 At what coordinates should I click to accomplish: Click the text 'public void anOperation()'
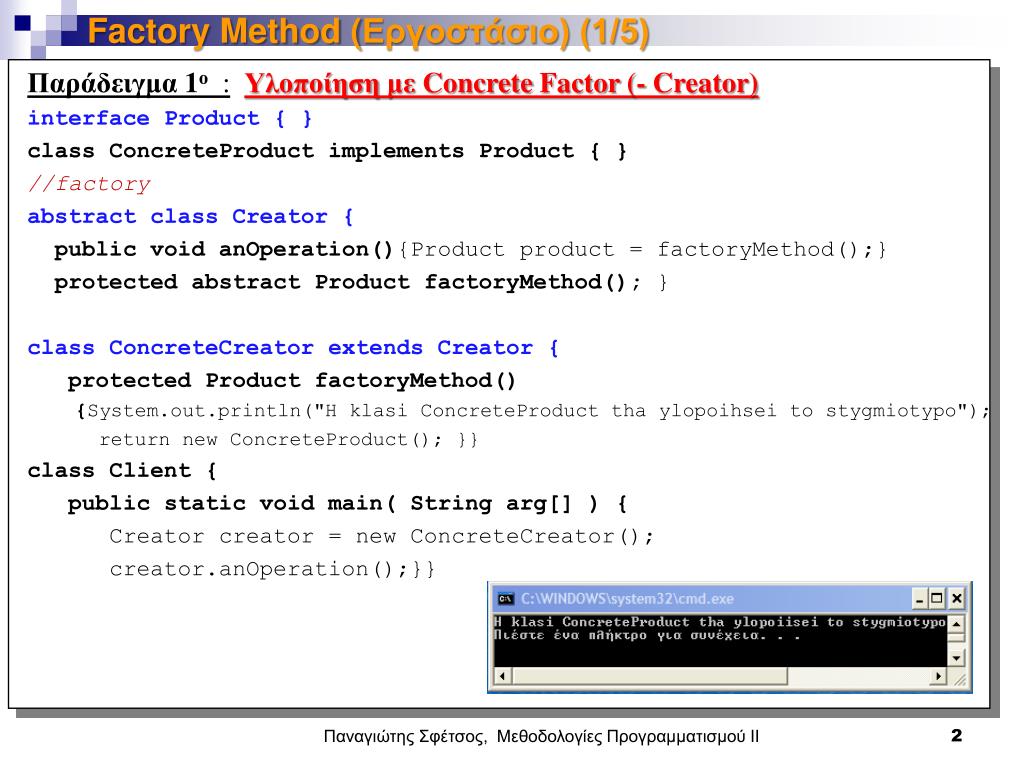[x=223, y=249]
